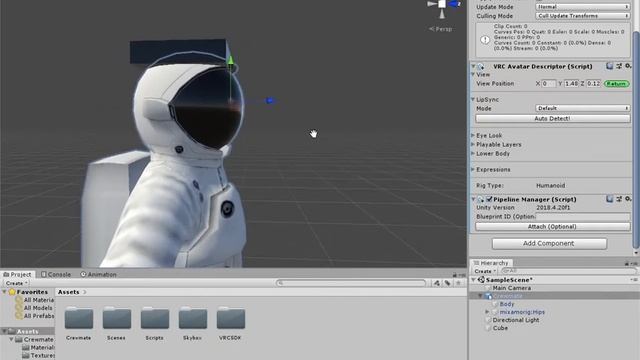Toggle the Persp projection label
Screen dimensions: 640x360
[440, 29]
